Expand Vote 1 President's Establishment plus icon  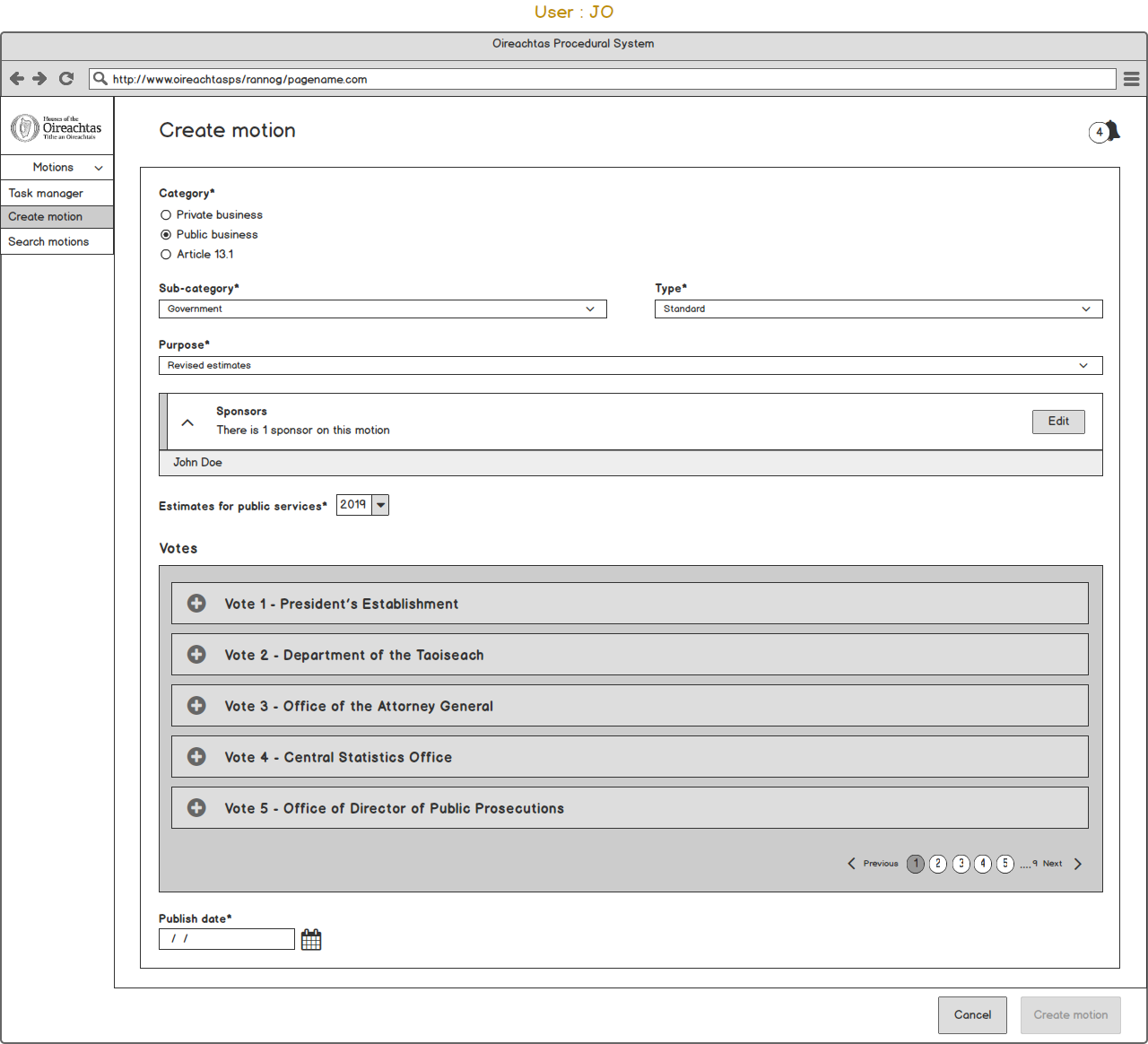(196, 604)
